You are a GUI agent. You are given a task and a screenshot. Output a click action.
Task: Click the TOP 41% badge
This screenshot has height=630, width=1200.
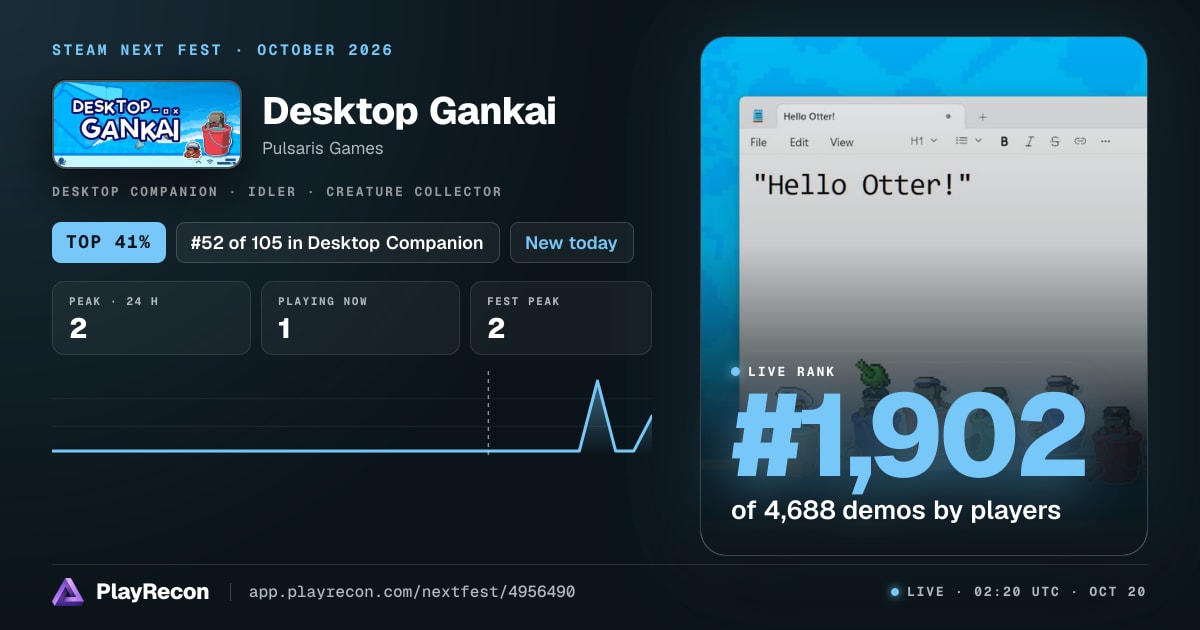[x=109, y=242]
